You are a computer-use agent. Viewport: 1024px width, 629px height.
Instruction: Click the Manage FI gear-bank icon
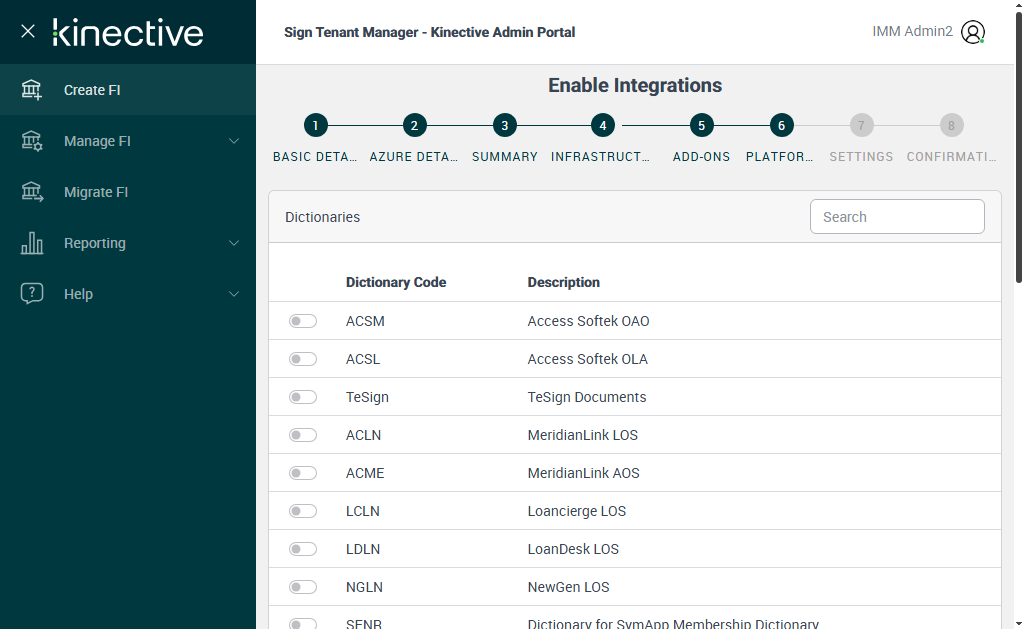point(32,141)
